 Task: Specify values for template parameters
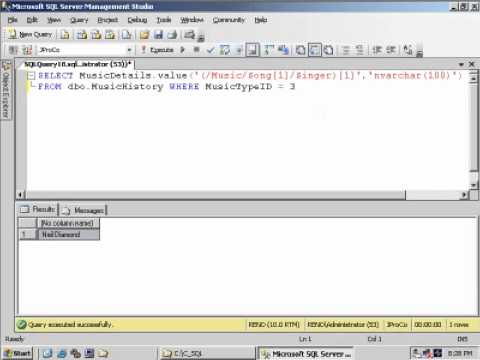(x=408, y=50)
